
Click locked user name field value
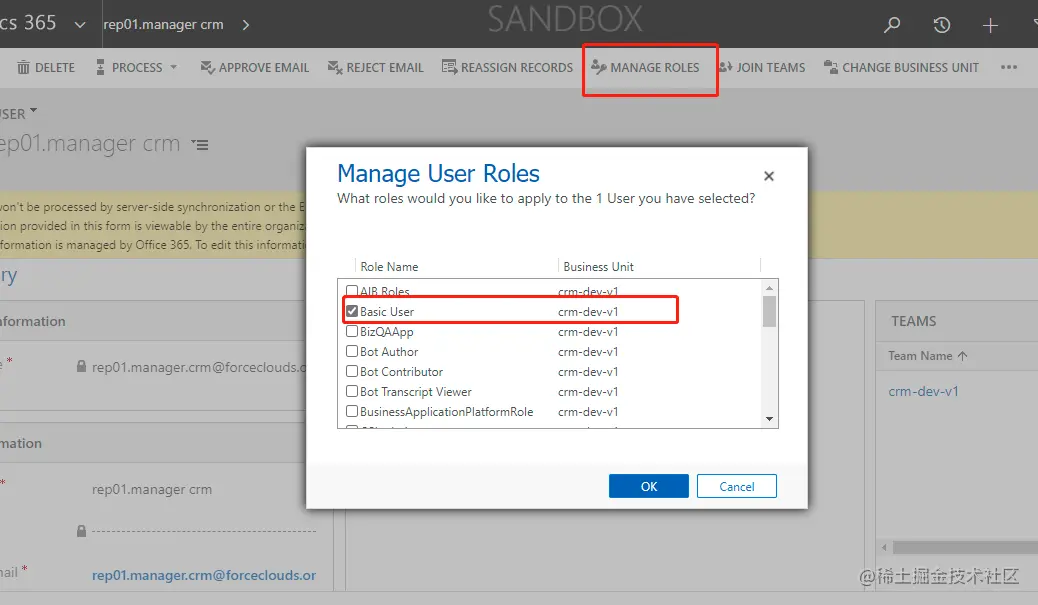(199, 367)
